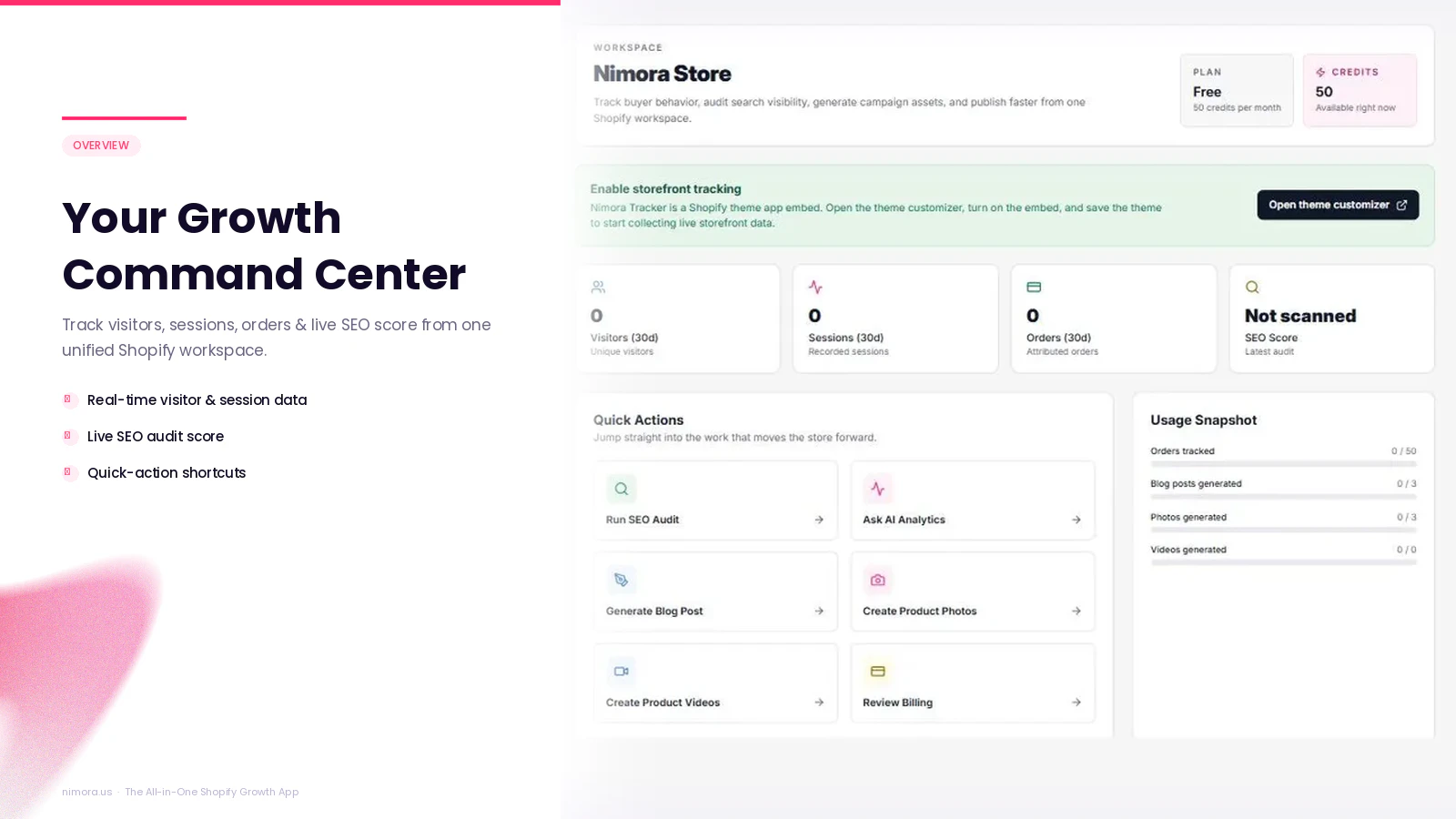Click the Run SEO Audit search icon
This screenshot has width=1456, height=819.
[622, 489]
